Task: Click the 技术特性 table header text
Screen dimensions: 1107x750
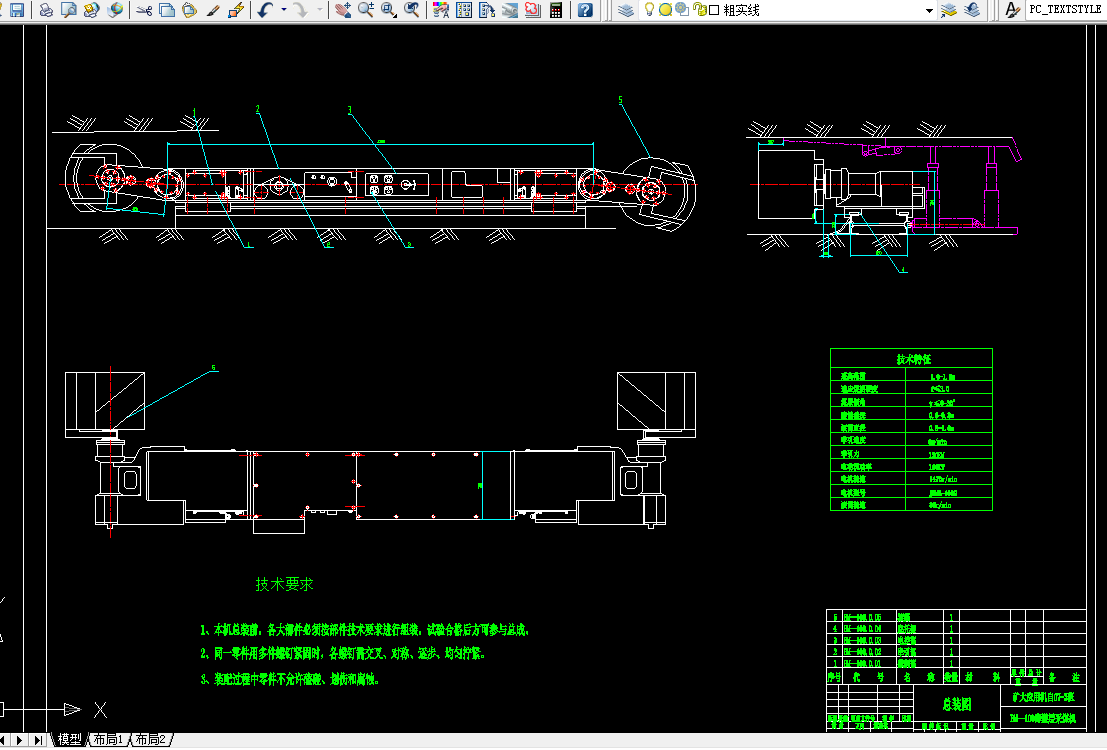Action: 914,359
